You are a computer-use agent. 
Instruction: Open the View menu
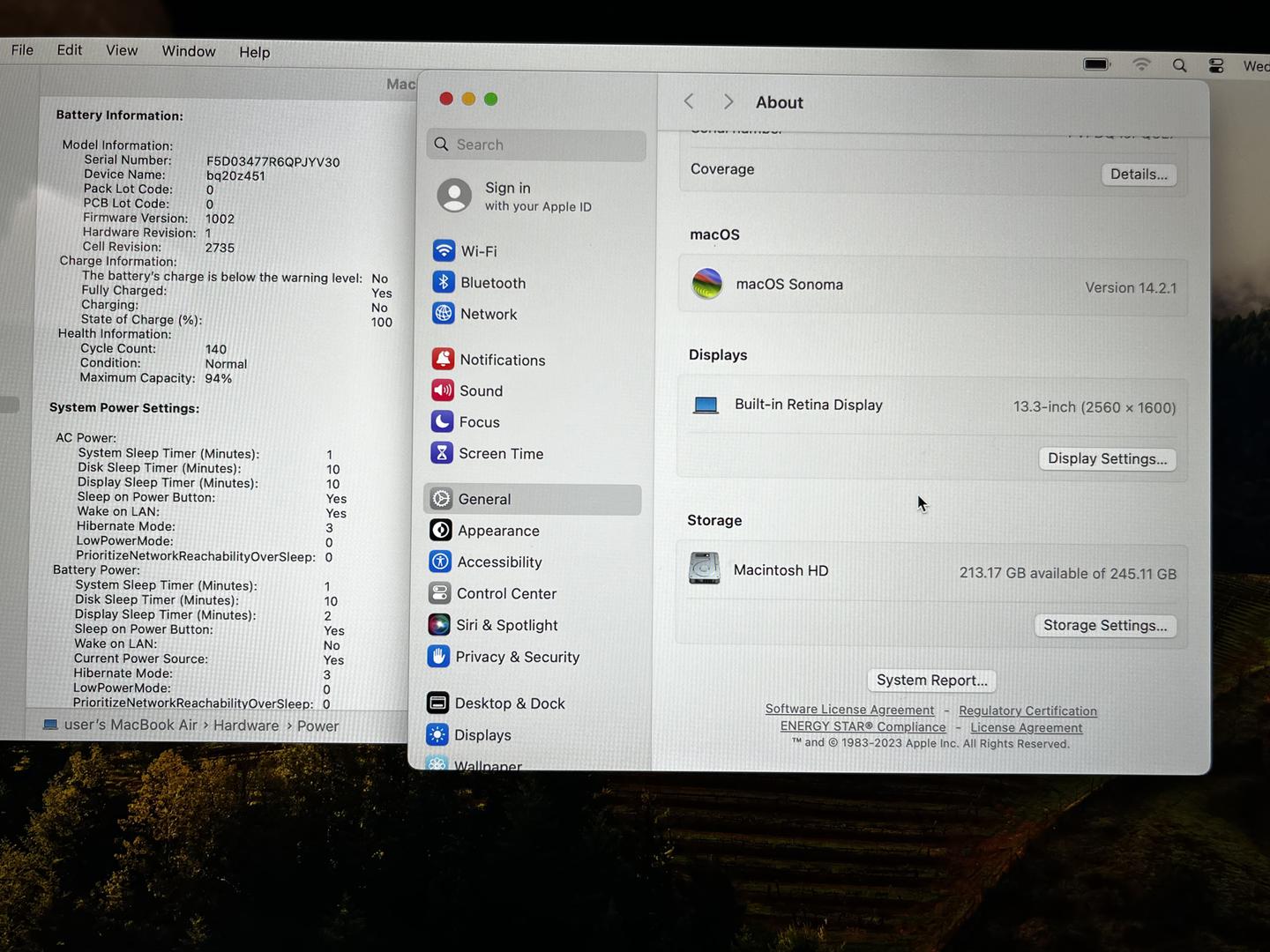pos(122,50)
